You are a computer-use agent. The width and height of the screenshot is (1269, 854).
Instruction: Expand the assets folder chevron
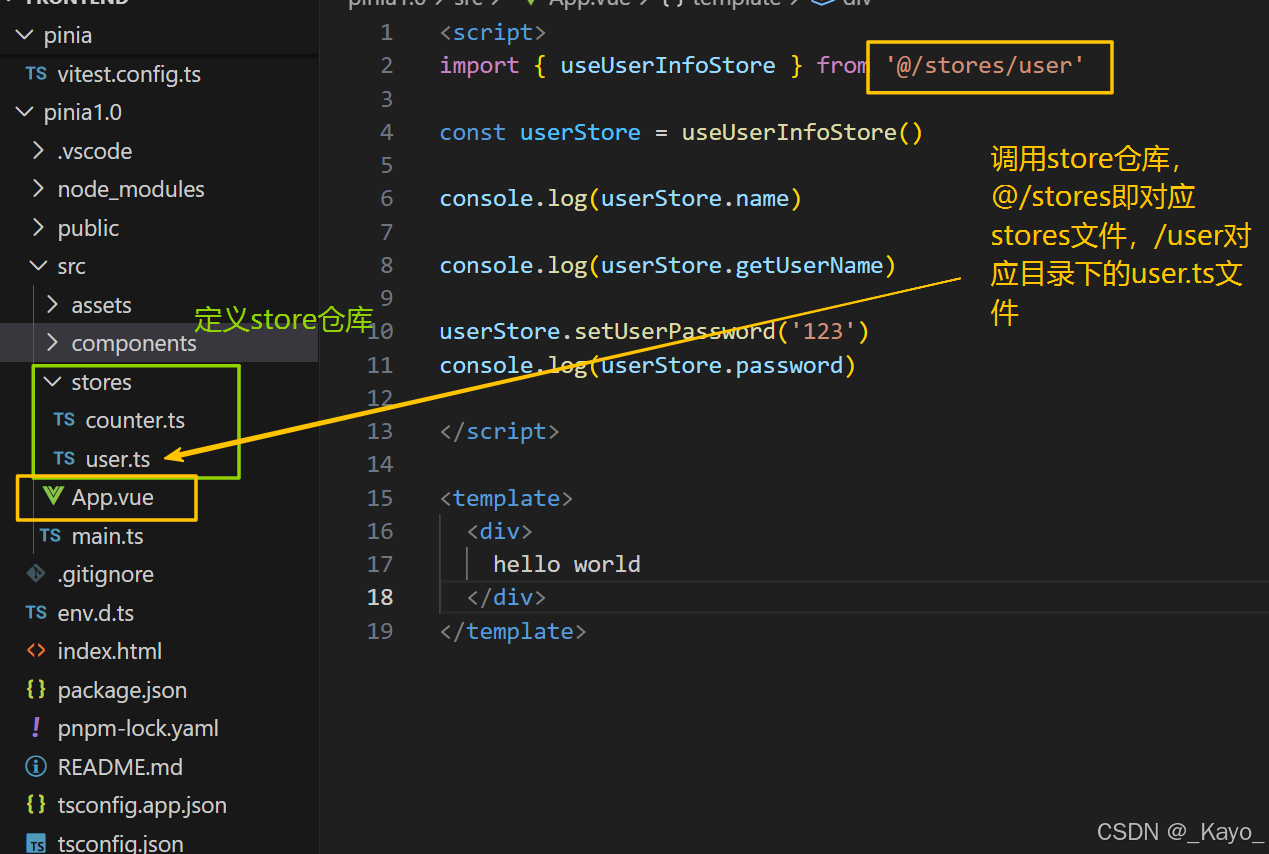(53, 305)
